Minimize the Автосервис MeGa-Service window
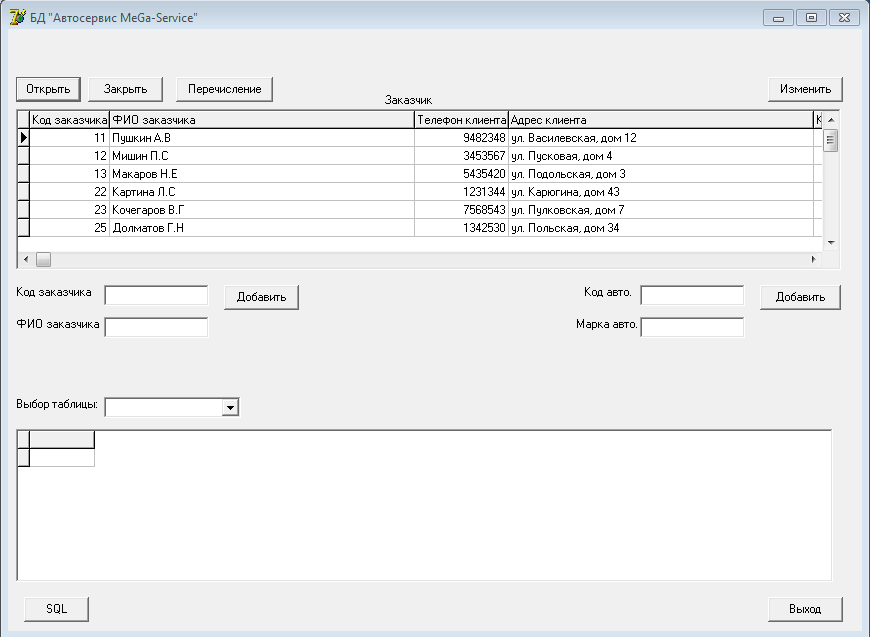 tap(778, 18)
